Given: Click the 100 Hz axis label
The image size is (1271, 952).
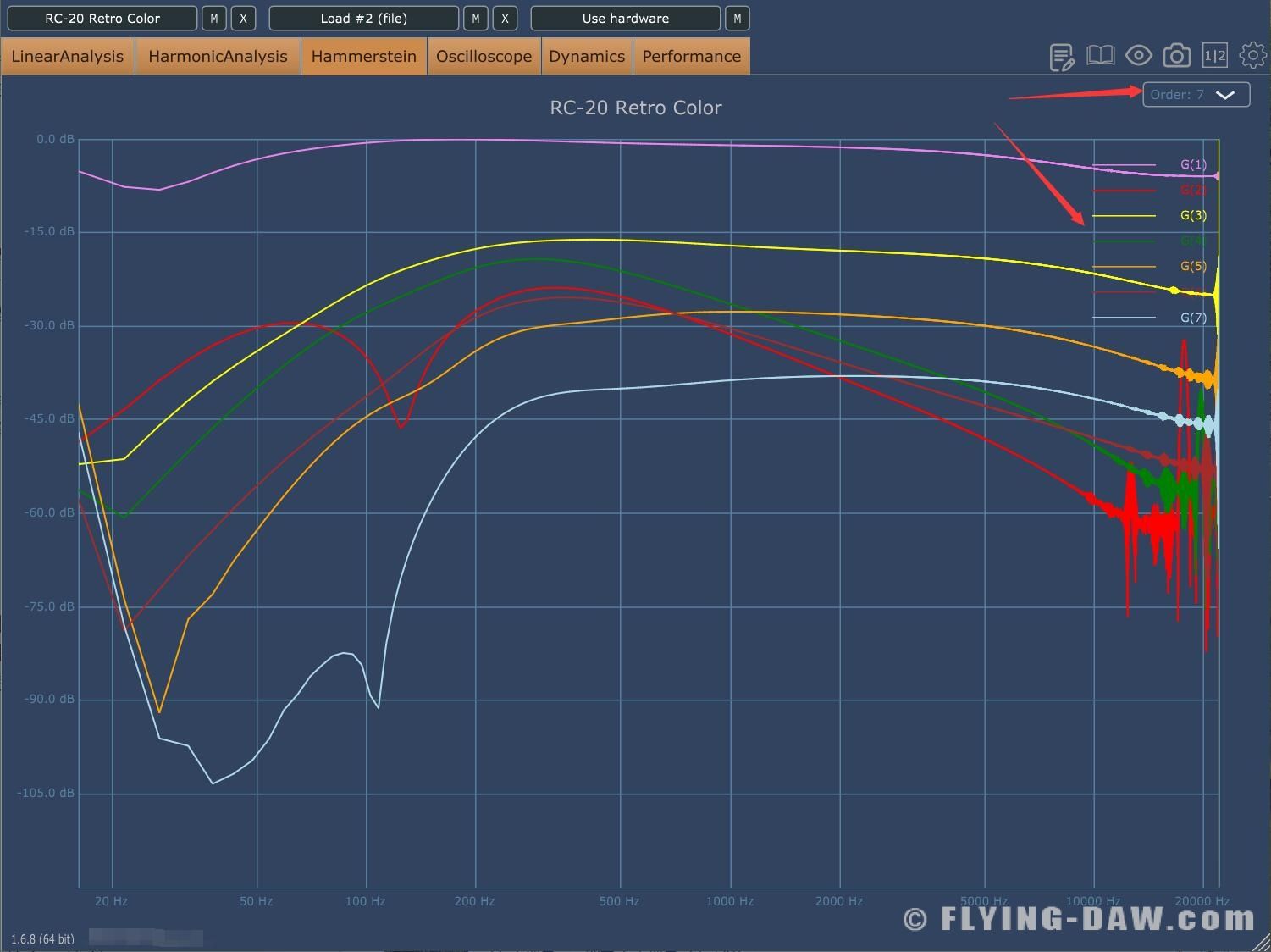Looking at the screenshot, I should coord(365,901).
